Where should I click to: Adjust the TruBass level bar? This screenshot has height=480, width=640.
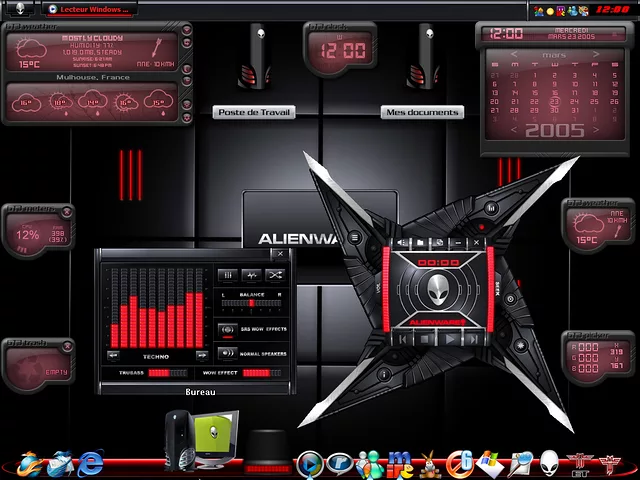point(167,373)
